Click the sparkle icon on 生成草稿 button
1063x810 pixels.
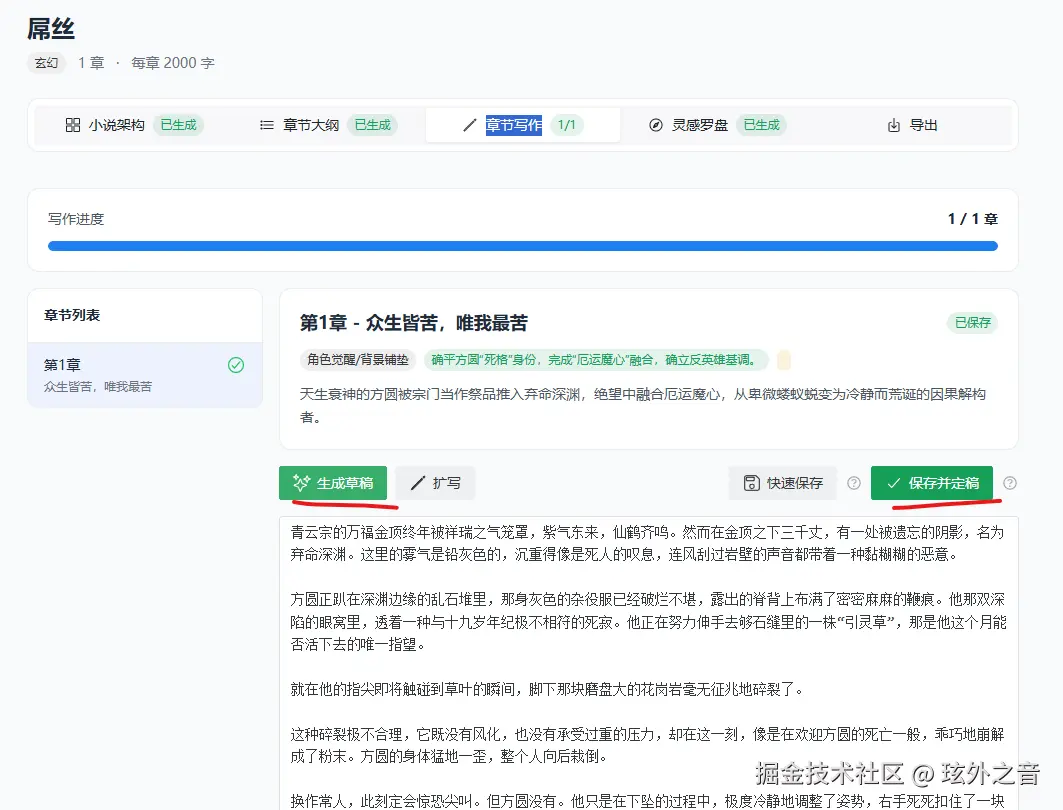(x=301, y=483)
